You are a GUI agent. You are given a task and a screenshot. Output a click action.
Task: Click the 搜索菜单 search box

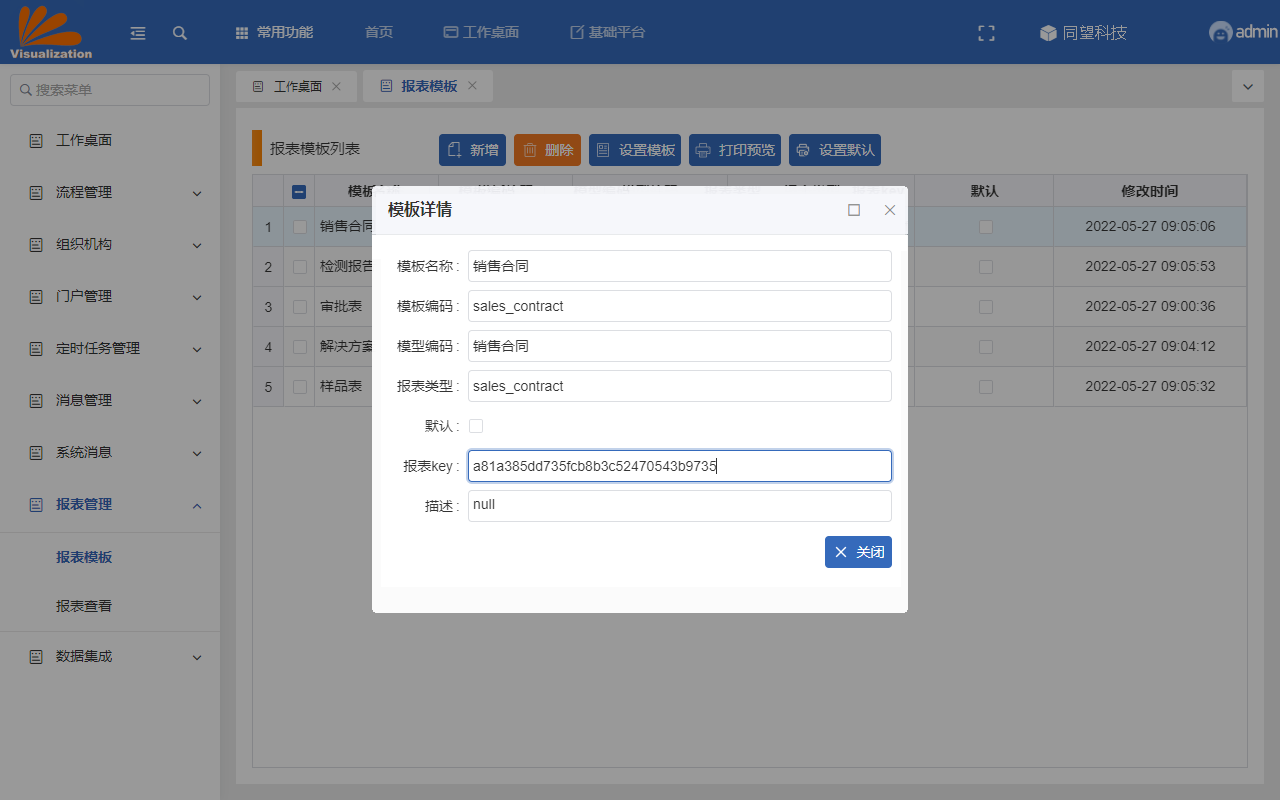pos(110,90)
